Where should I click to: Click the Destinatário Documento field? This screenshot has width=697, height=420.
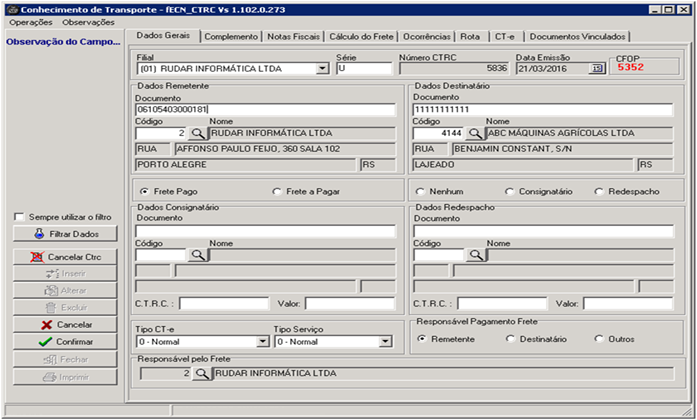[543, 109]
